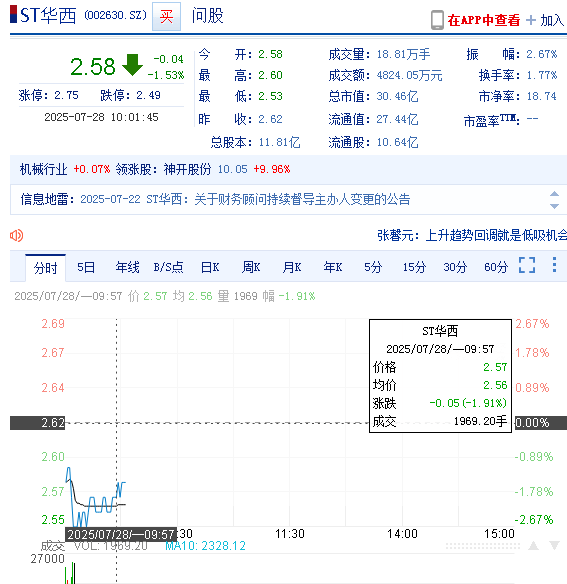Click the 流通值 value 27.44亿
The width and height of the screenshot is (567, 584).
coord(397,120)
